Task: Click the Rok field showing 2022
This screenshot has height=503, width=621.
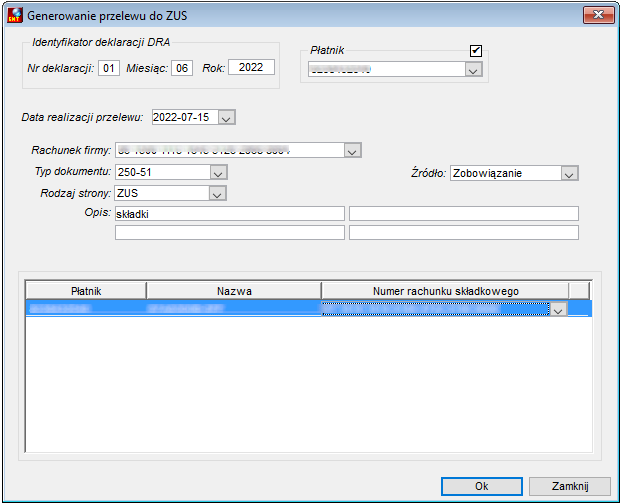Action: (251, 67)
